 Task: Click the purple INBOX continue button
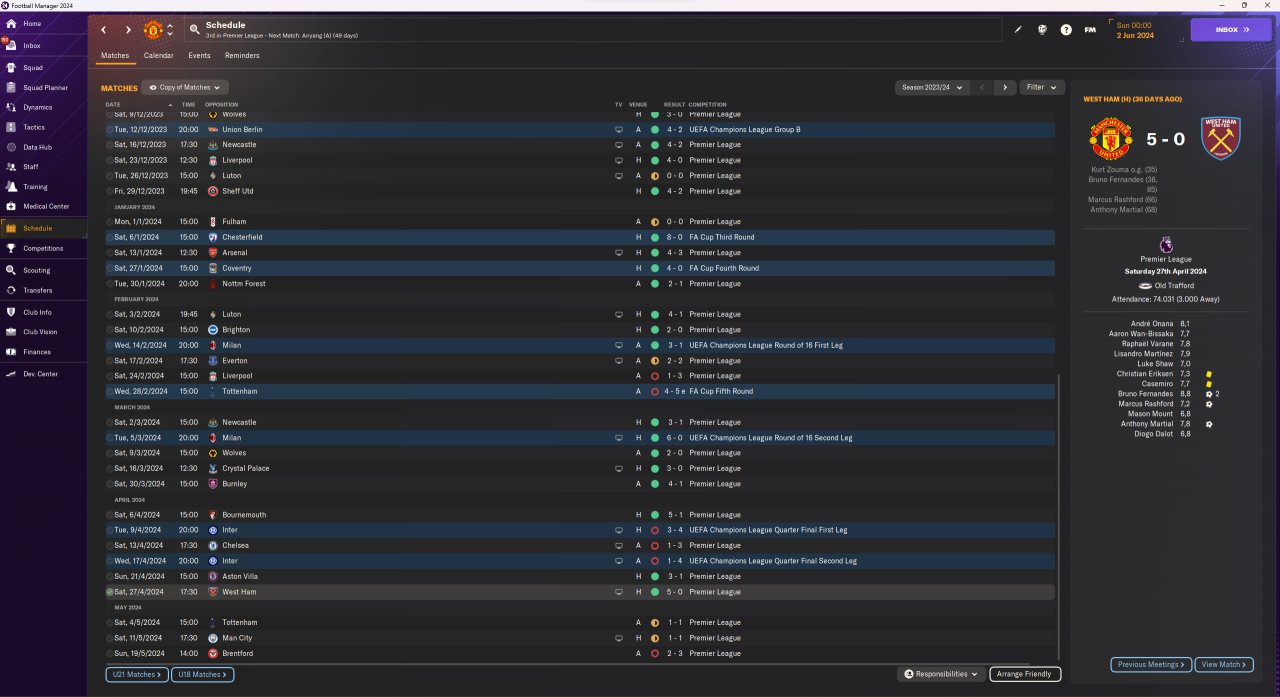tap(1231, 30)
